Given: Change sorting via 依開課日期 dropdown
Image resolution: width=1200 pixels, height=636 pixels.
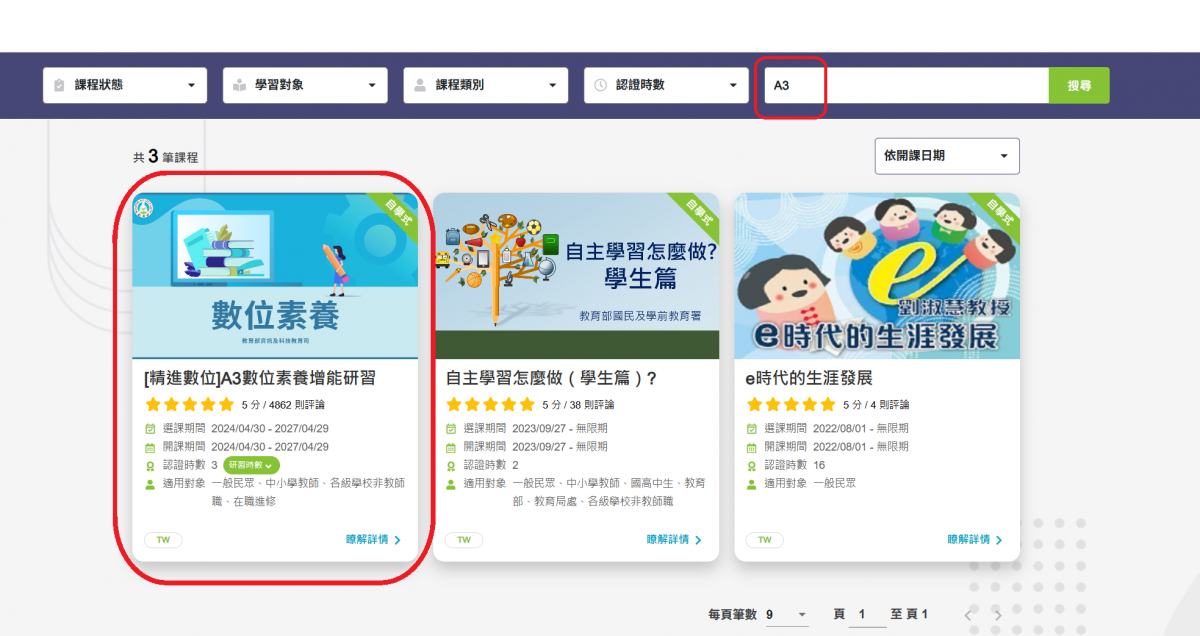Looking at the screenshot, I should coord(946,156).
